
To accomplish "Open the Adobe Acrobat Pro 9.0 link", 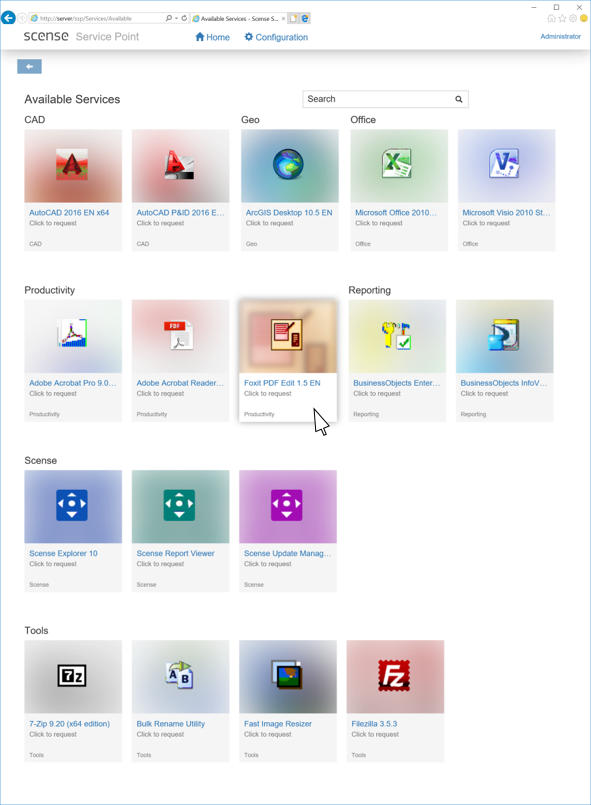I will tap(72, 383).
